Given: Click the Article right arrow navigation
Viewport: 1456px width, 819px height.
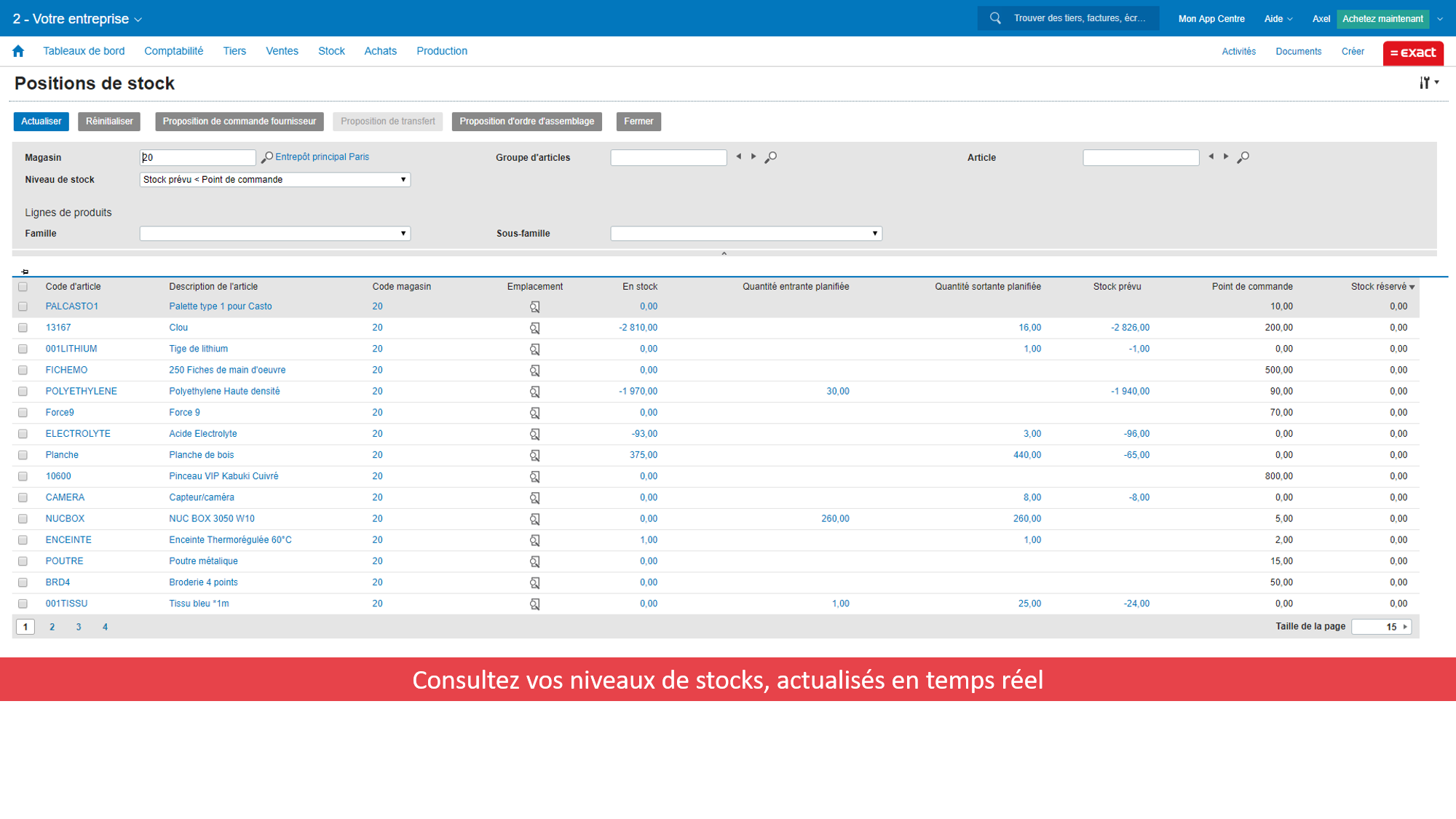Looking at the screenshot, I should tap(1224, 157).
